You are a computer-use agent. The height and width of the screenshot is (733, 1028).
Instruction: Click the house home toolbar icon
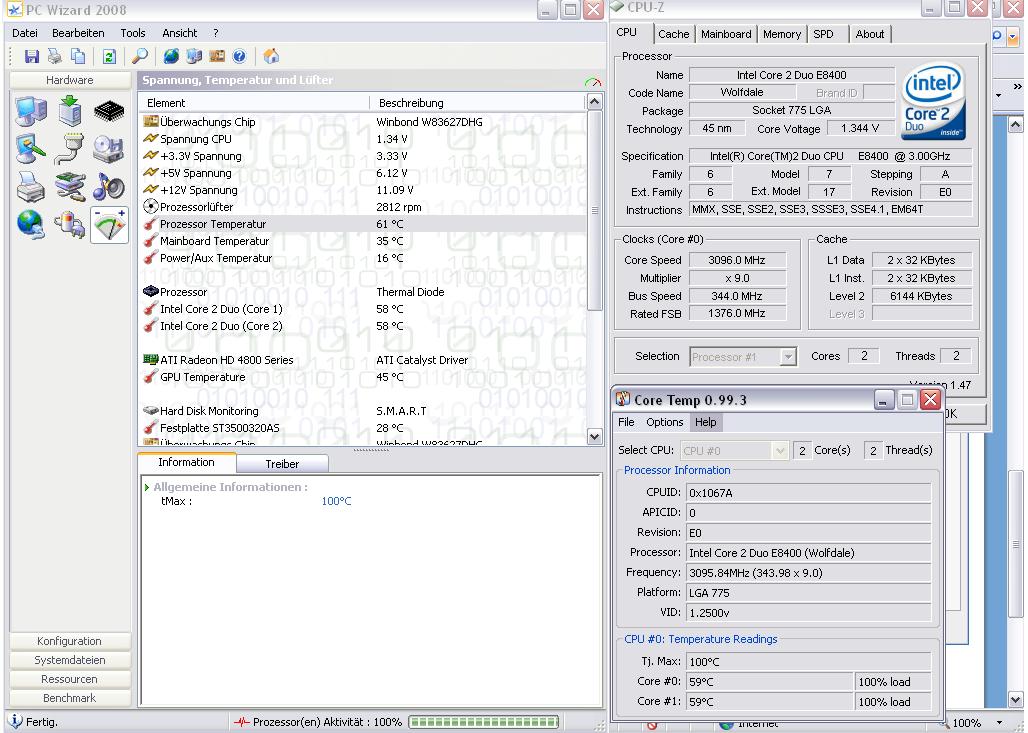(271, 56)
